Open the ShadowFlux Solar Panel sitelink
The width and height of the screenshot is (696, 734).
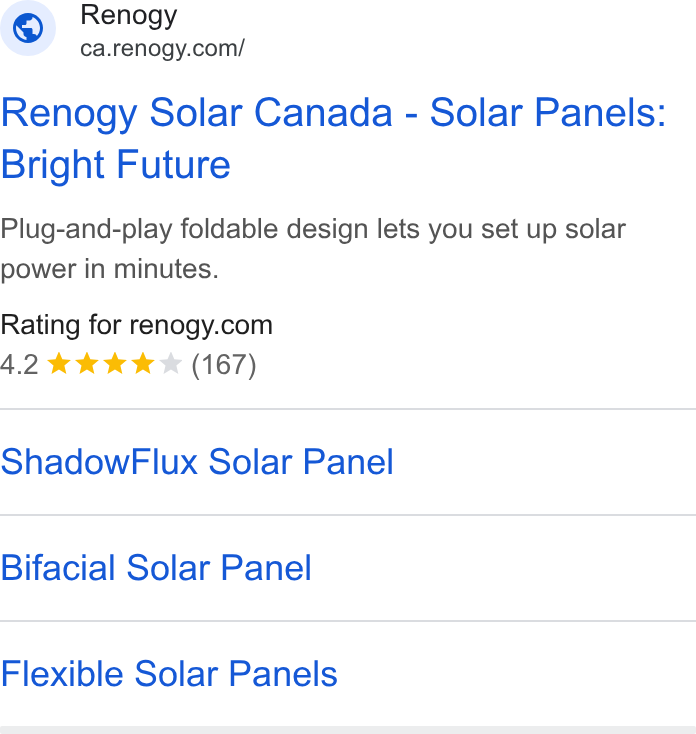(x=197, y=462)
